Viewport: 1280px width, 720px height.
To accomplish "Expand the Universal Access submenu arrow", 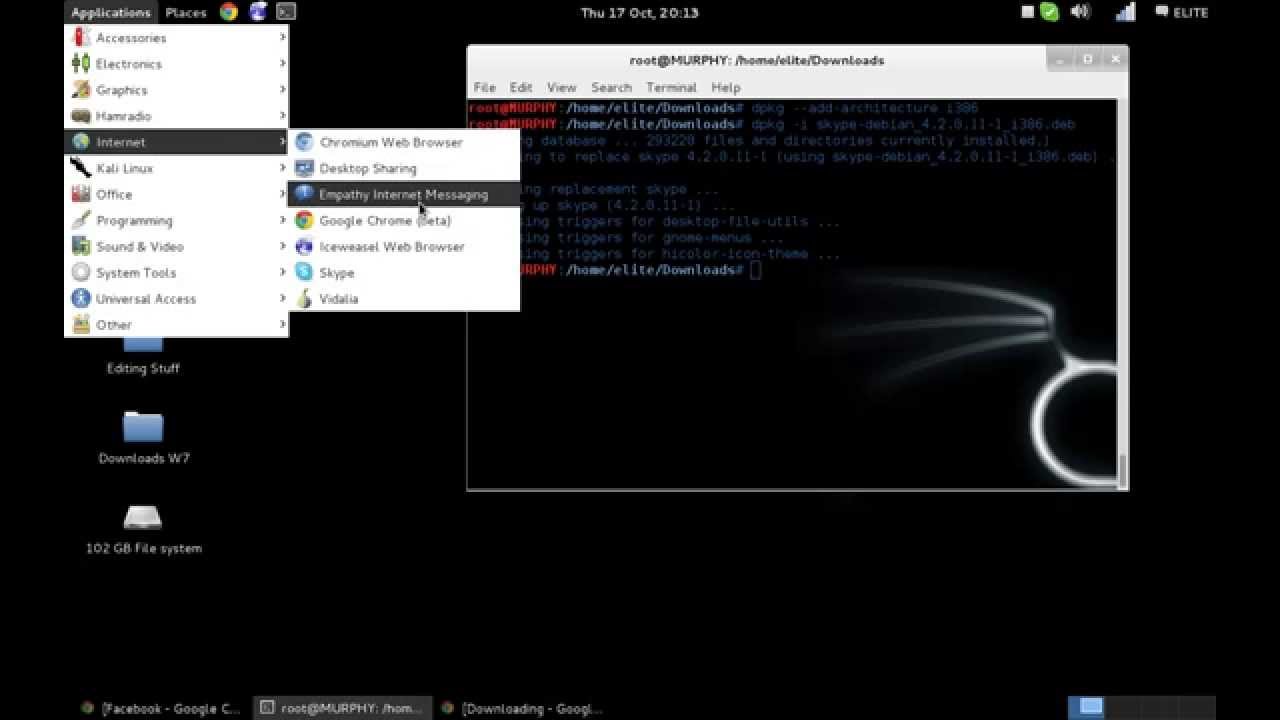I will (283, 298).
